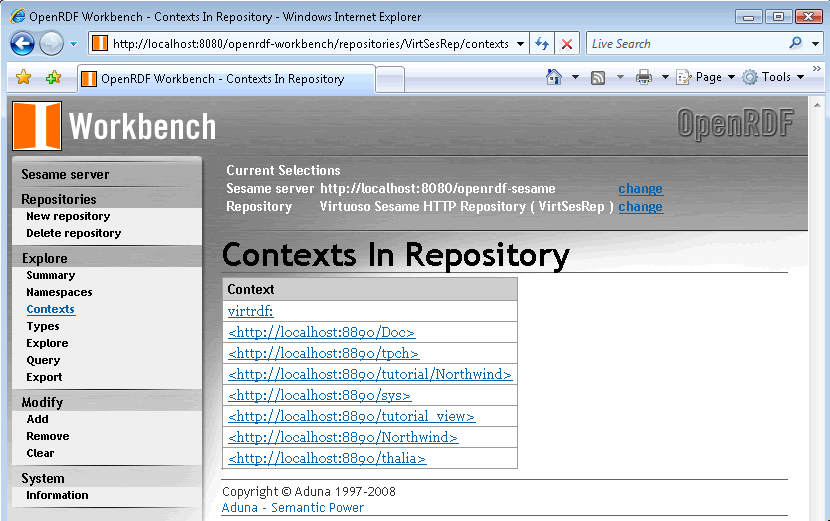This screenshot has width=830, height=521.
Task: Open the virtrdf: context link
Action: tap(250, 311)
